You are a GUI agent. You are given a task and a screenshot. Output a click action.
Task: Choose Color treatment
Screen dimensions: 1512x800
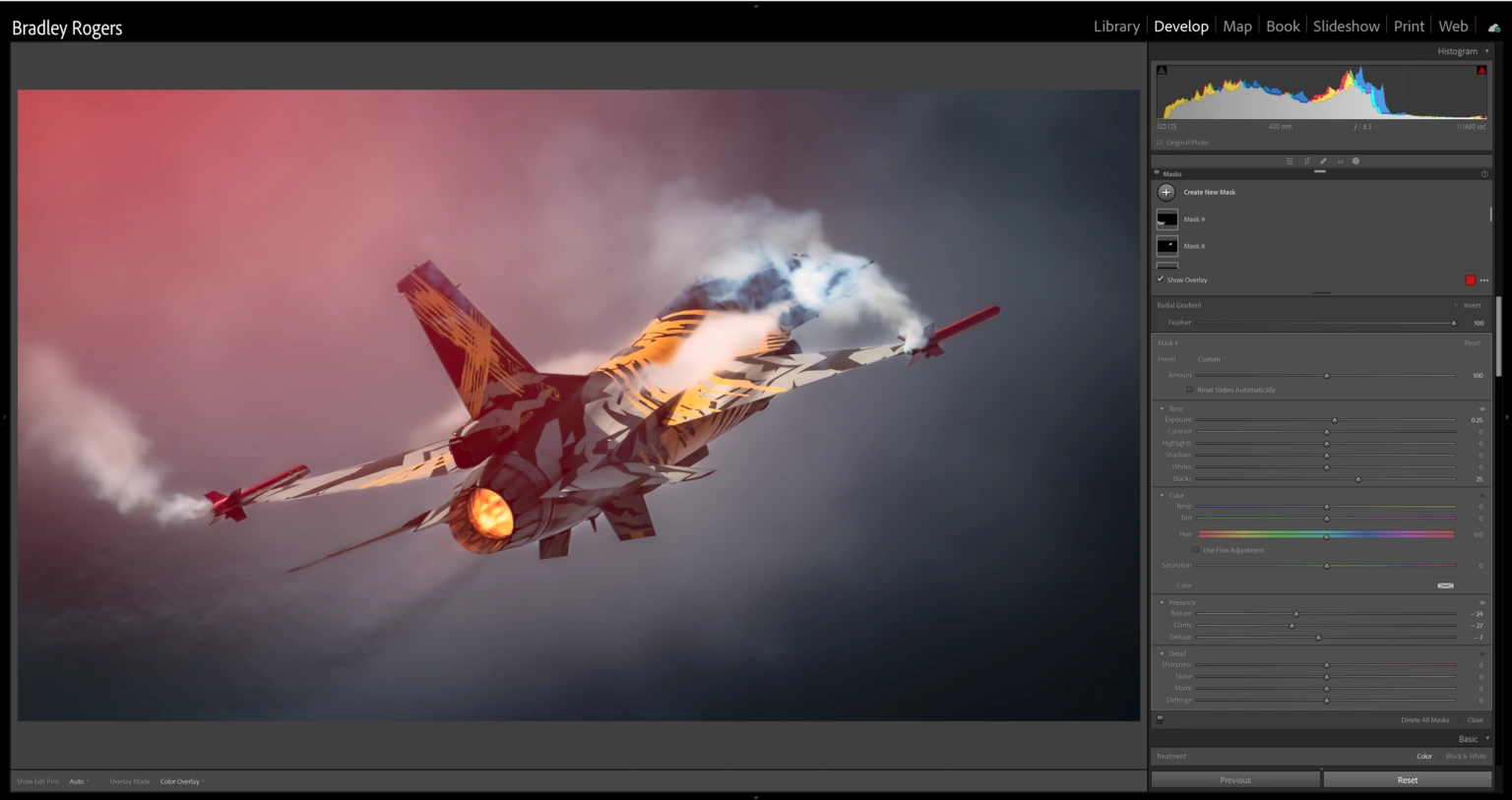(x=1424, y=757)
